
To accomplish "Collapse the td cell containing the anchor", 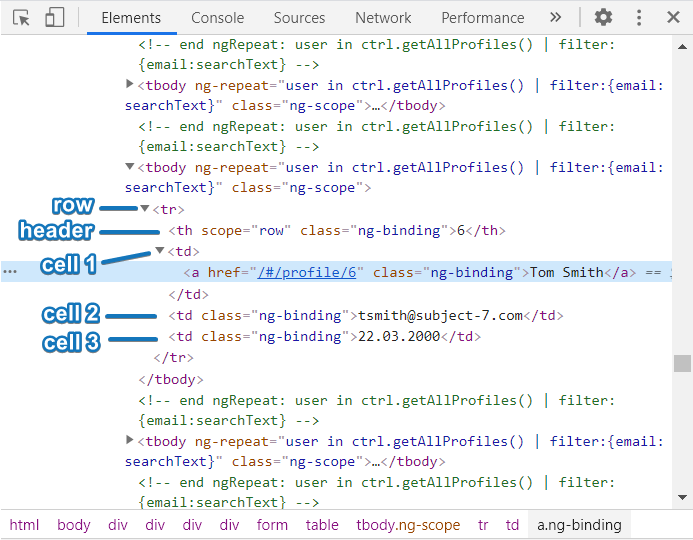I will click(159, 251).
